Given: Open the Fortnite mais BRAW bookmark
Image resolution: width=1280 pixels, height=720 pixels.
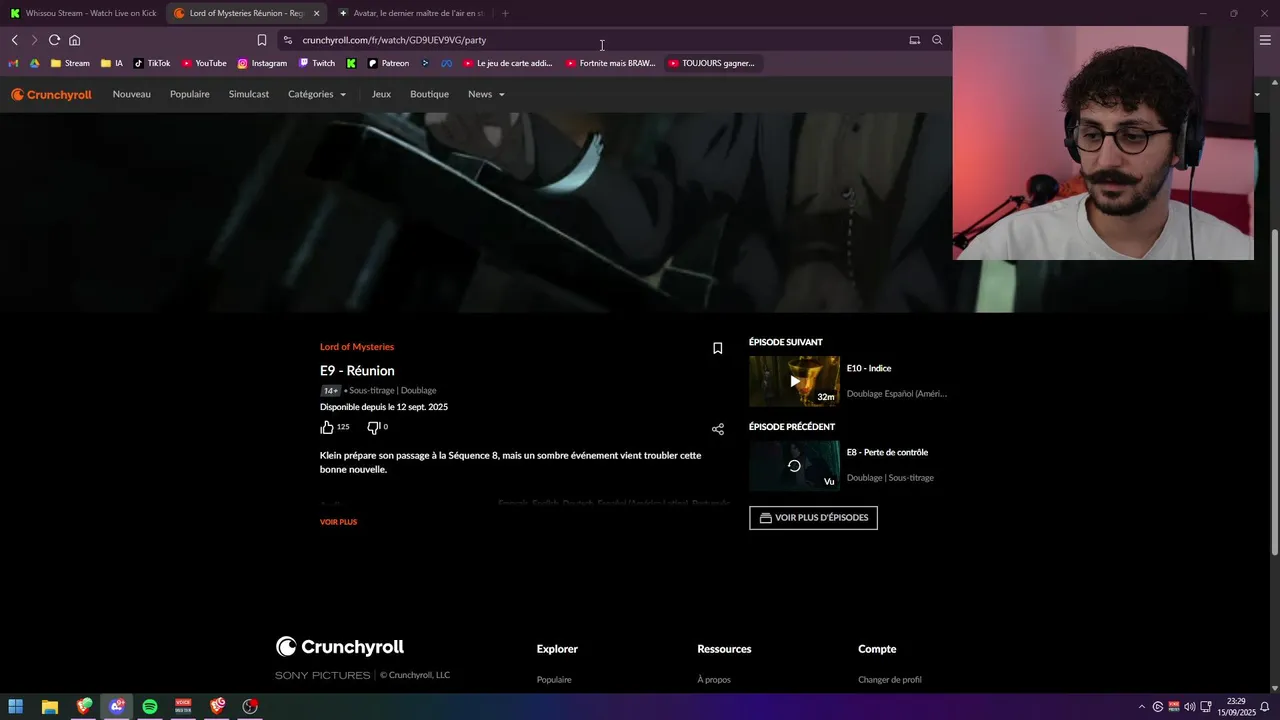Looking at the screenshot, I should 610,63.
